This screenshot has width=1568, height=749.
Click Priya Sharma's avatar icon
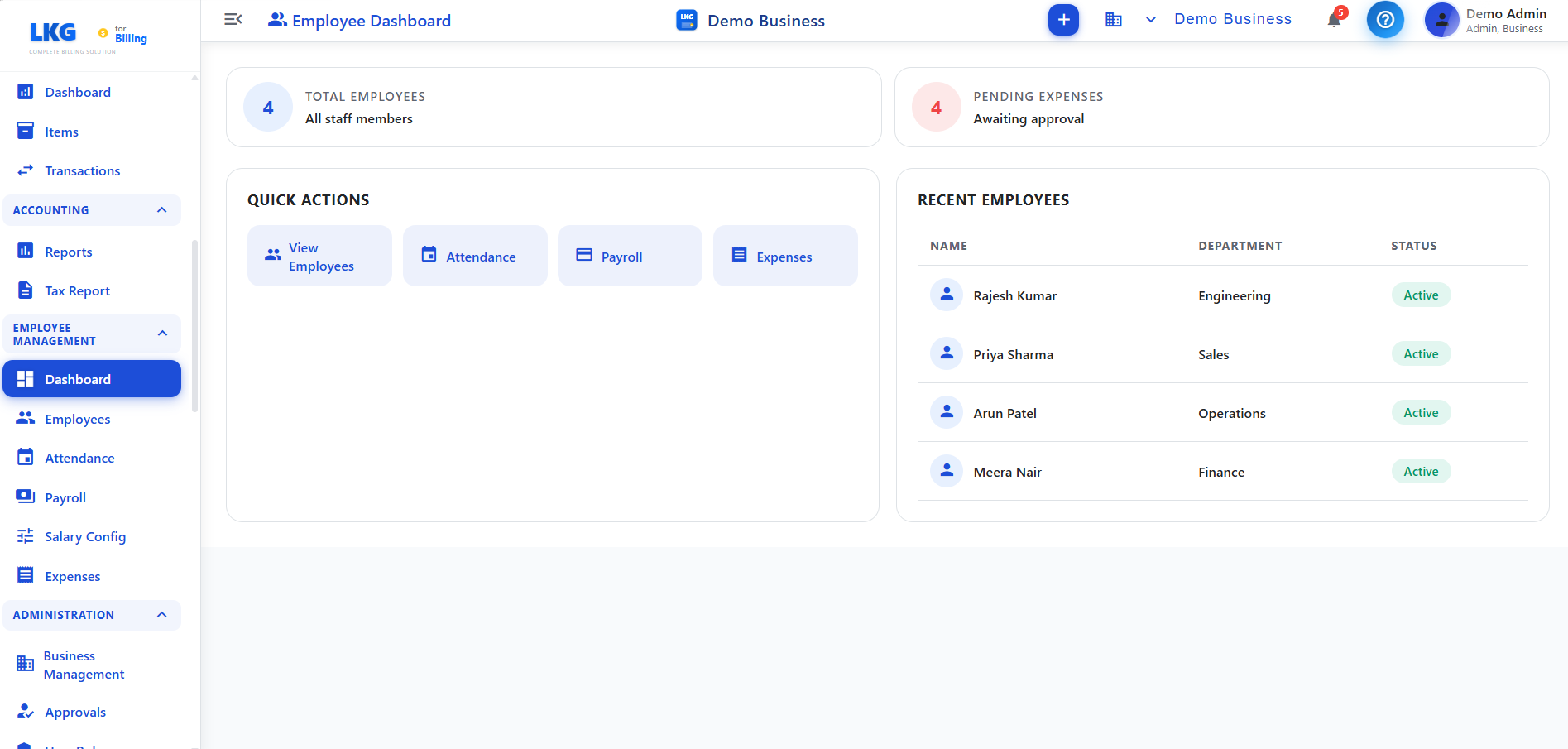[x=947, y=353]
